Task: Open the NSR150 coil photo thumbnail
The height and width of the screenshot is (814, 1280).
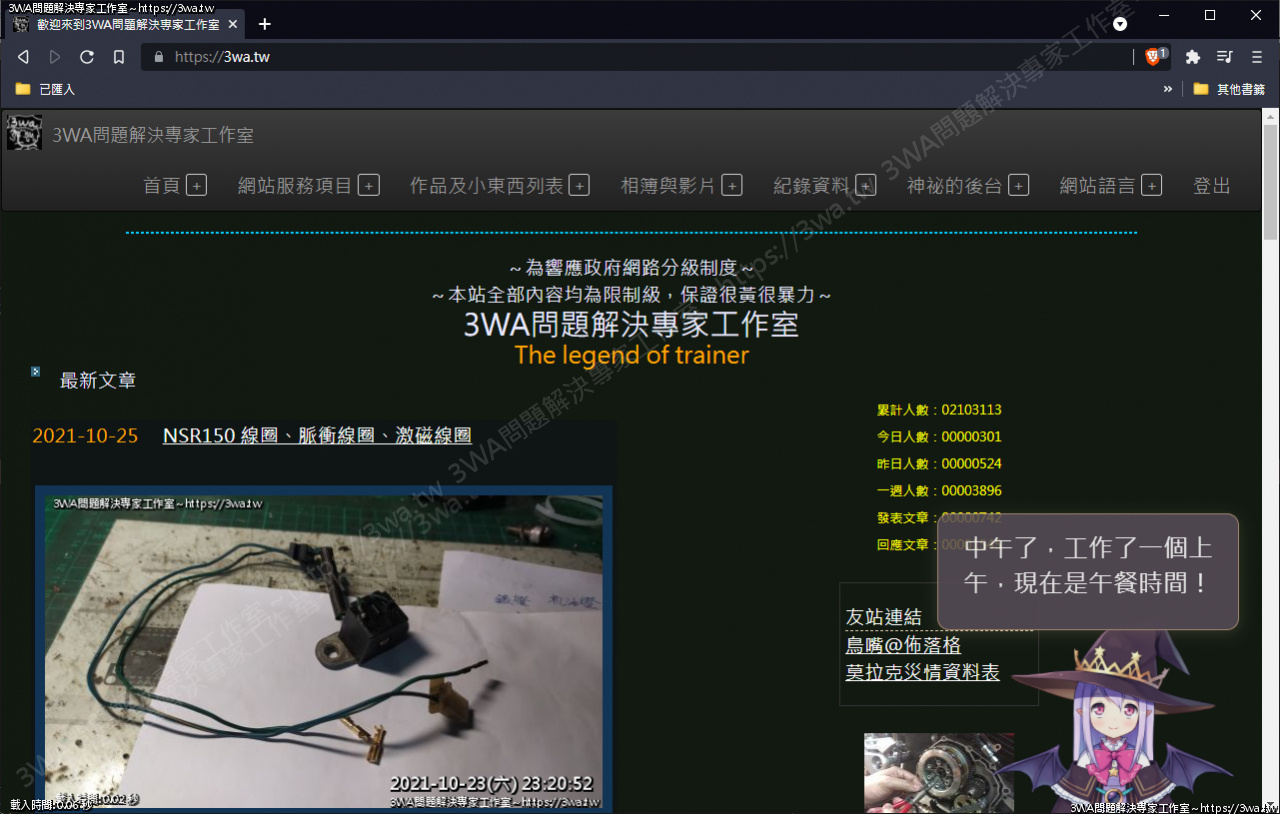Action: 323,647
